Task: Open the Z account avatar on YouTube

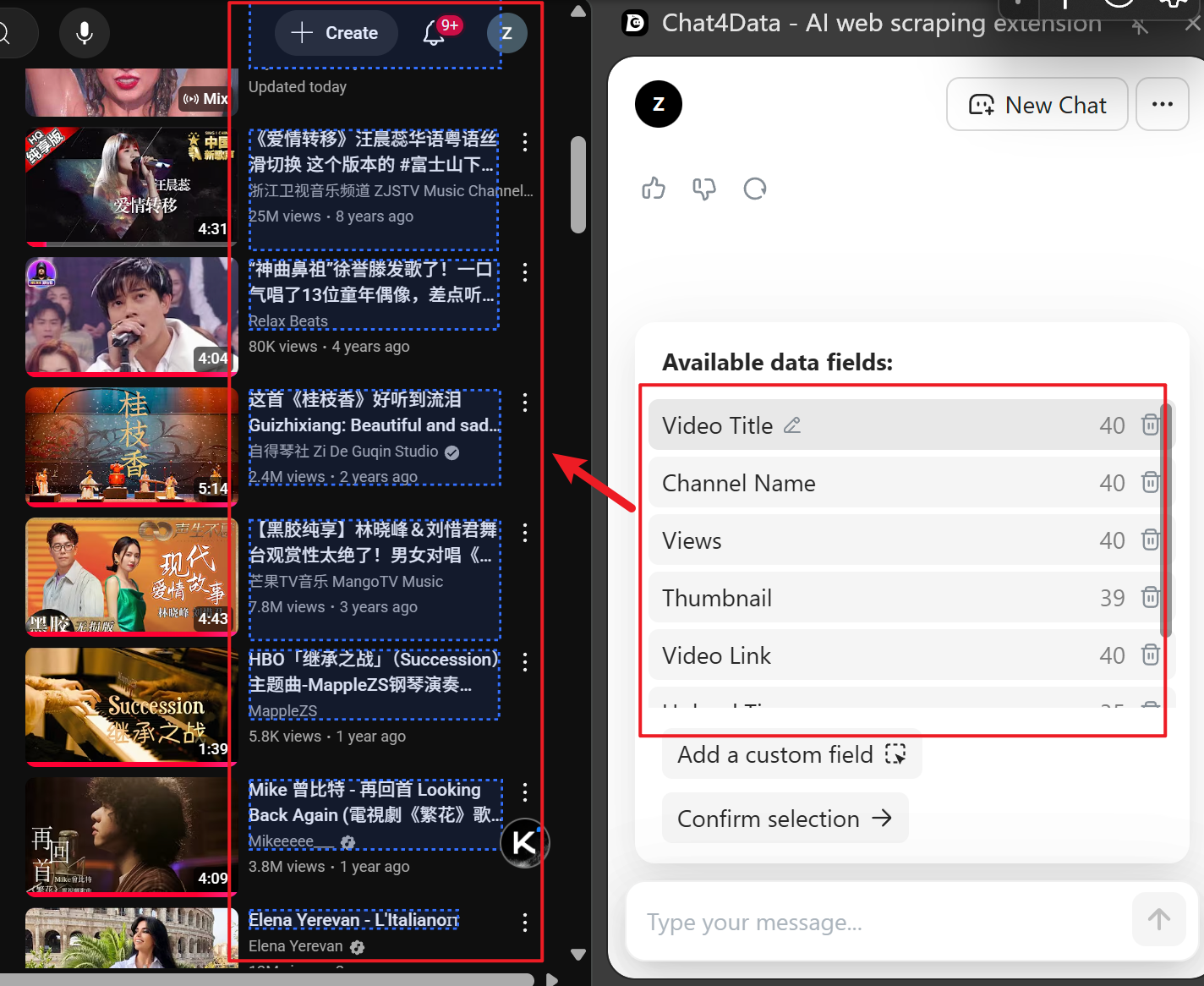Action: tap(506, 33)
